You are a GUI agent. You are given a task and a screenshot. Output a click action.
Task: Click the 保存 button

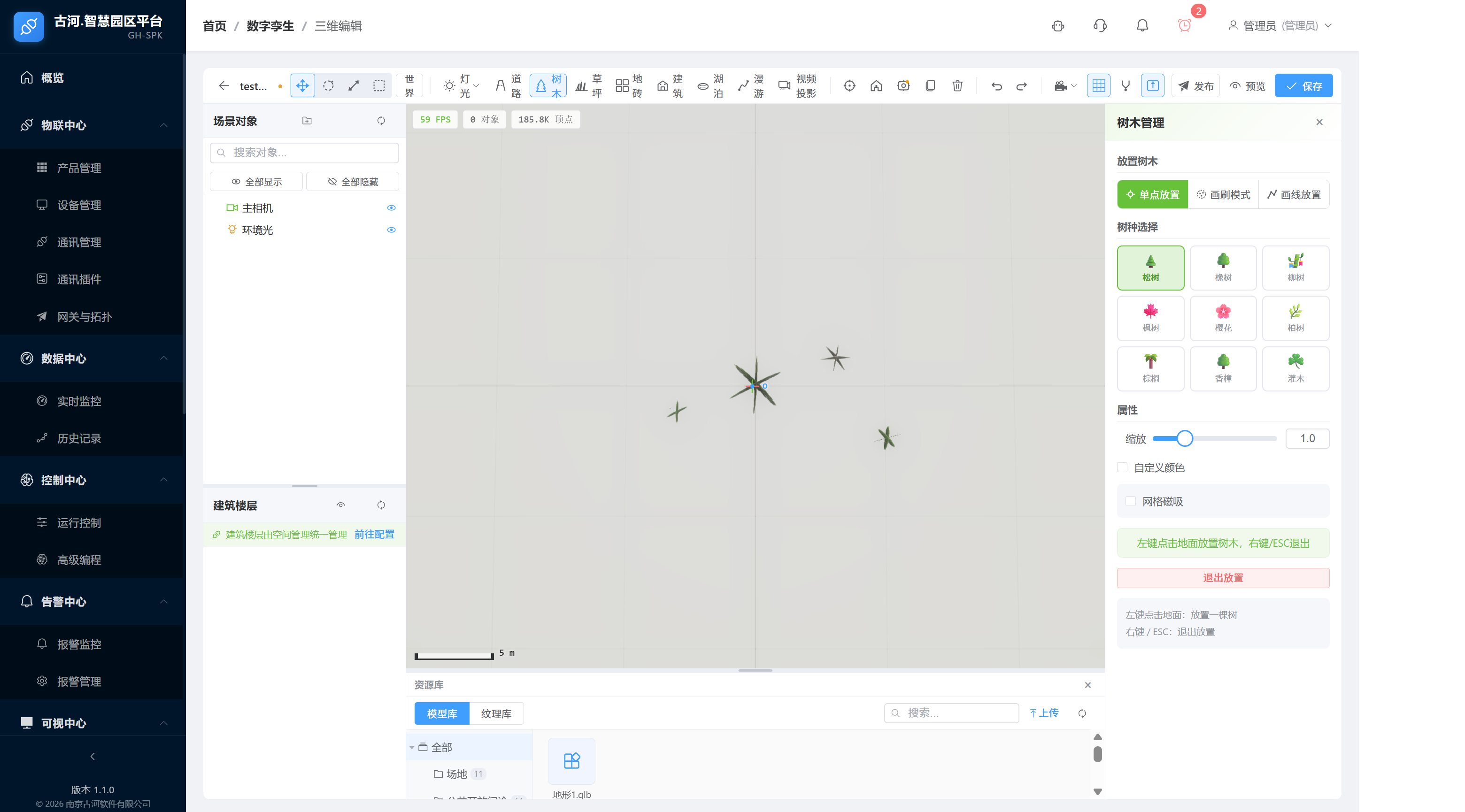click(1303, 86)
